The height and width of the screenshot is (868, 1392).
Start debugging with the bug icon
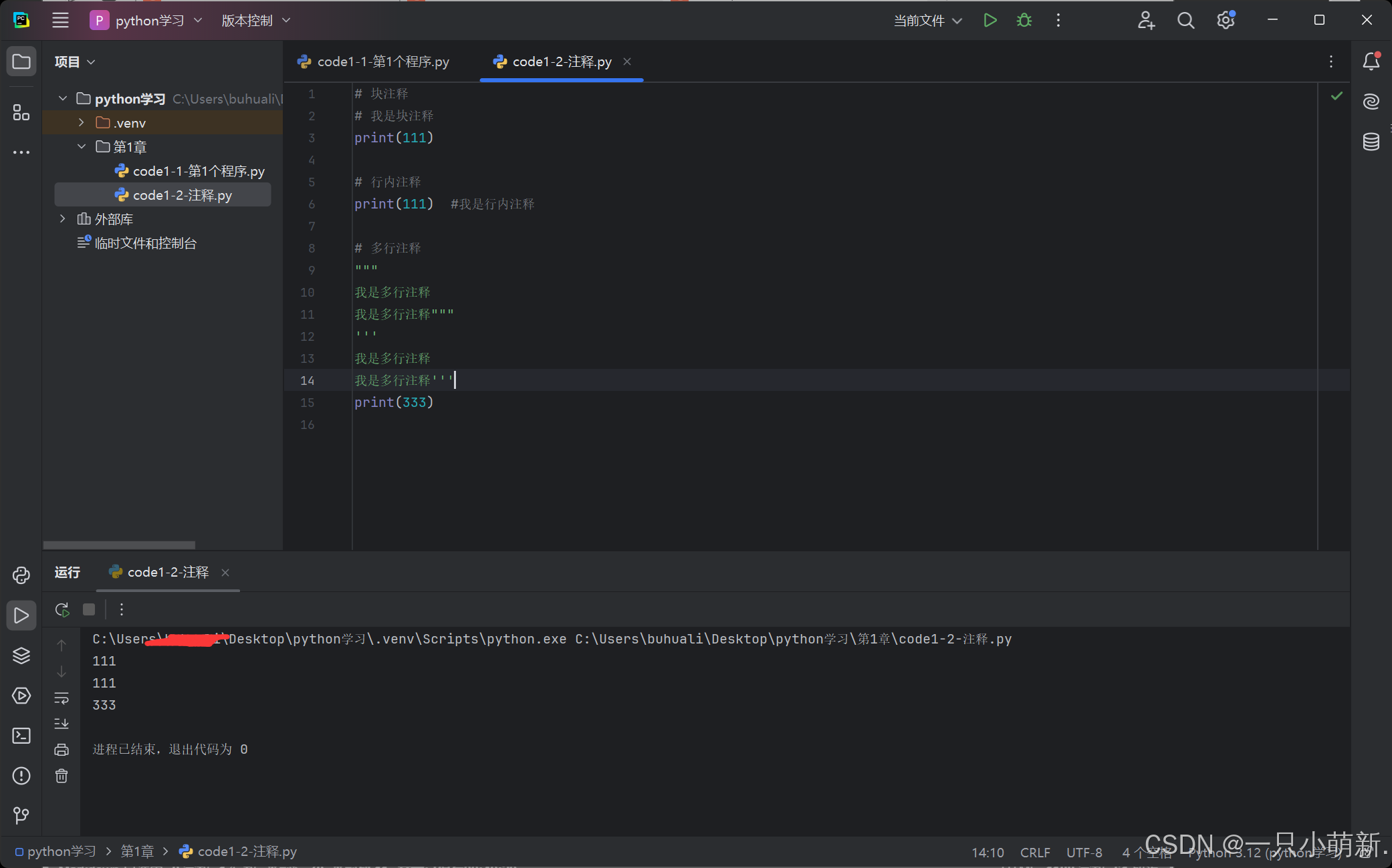[x=1024, y=21]
